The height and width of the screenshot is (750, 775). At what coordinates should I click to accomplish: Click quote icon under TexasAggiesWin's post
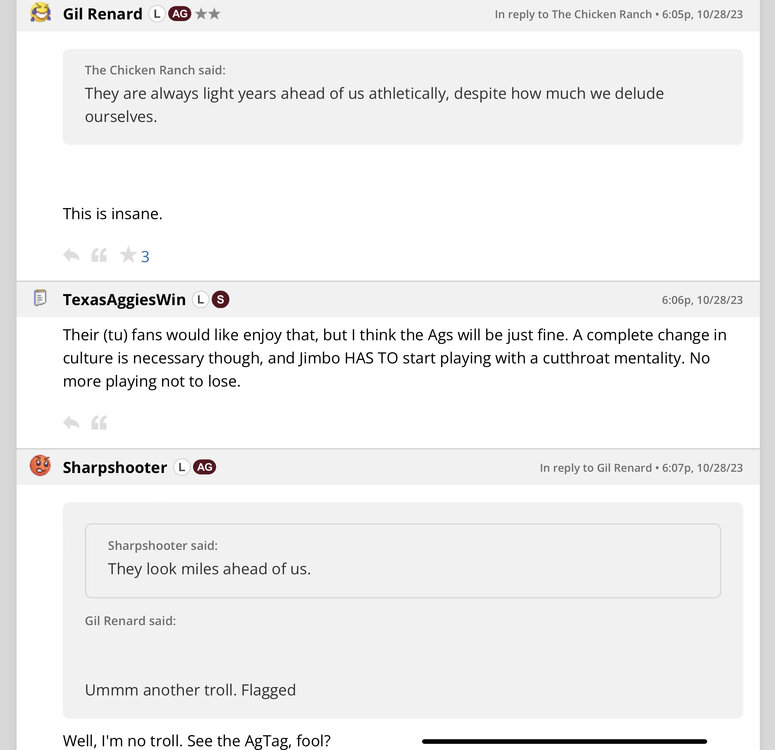coord(99,423)
